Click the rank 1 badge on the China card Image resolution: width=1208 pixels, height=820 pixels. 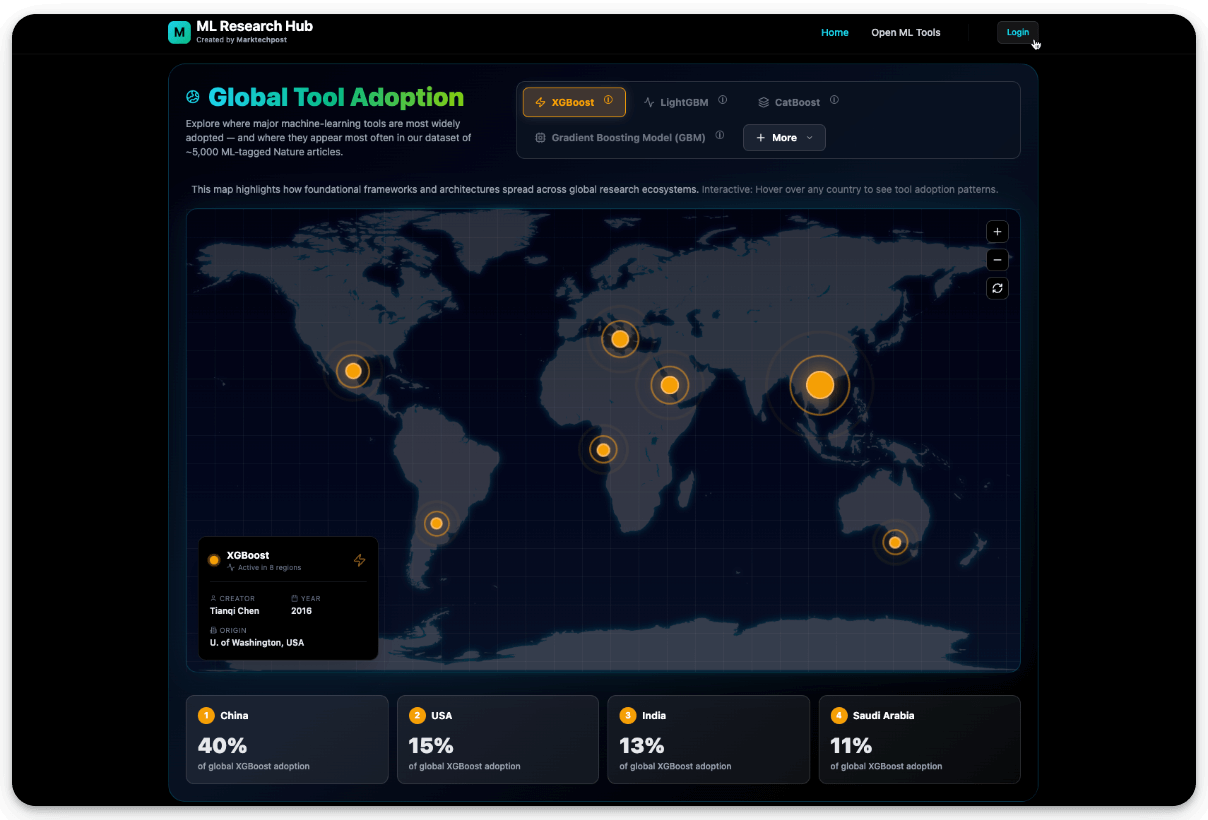(206, 715)
